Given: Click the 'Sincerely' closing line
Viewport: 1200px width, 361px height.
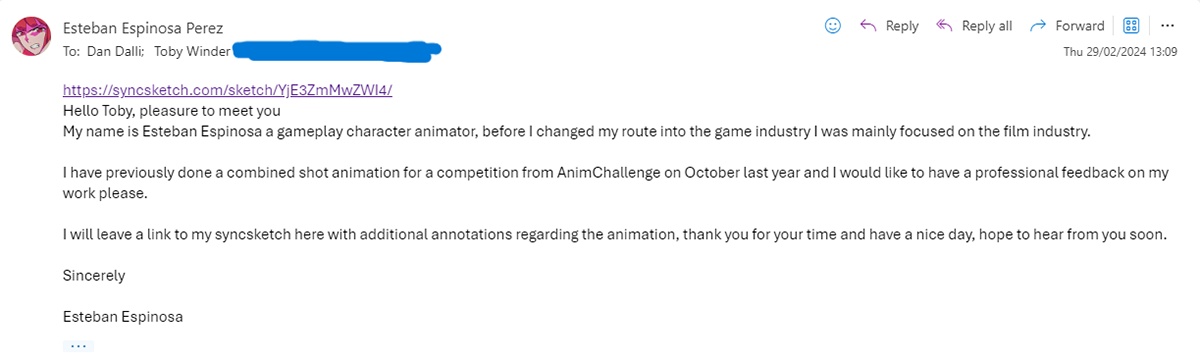Looking at the screenshot, I should coord(94,275).
